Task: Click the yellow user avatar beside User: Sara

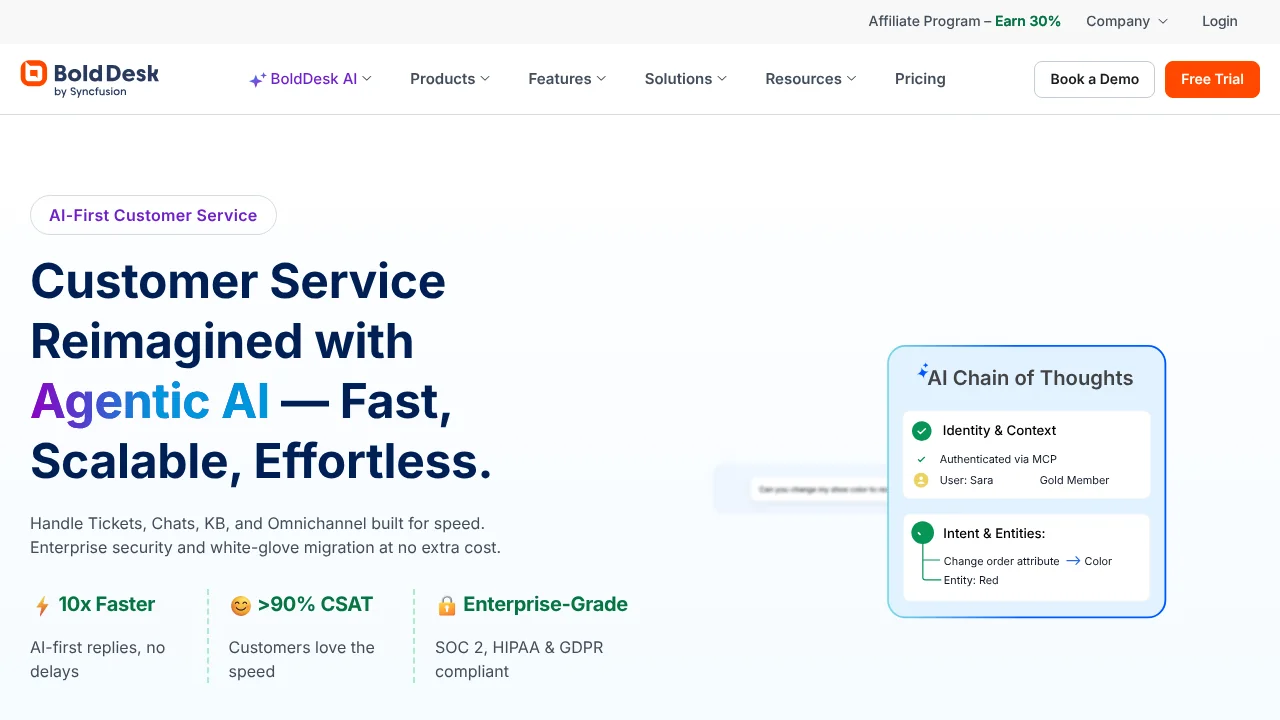Action: click(x=921, y=480)
